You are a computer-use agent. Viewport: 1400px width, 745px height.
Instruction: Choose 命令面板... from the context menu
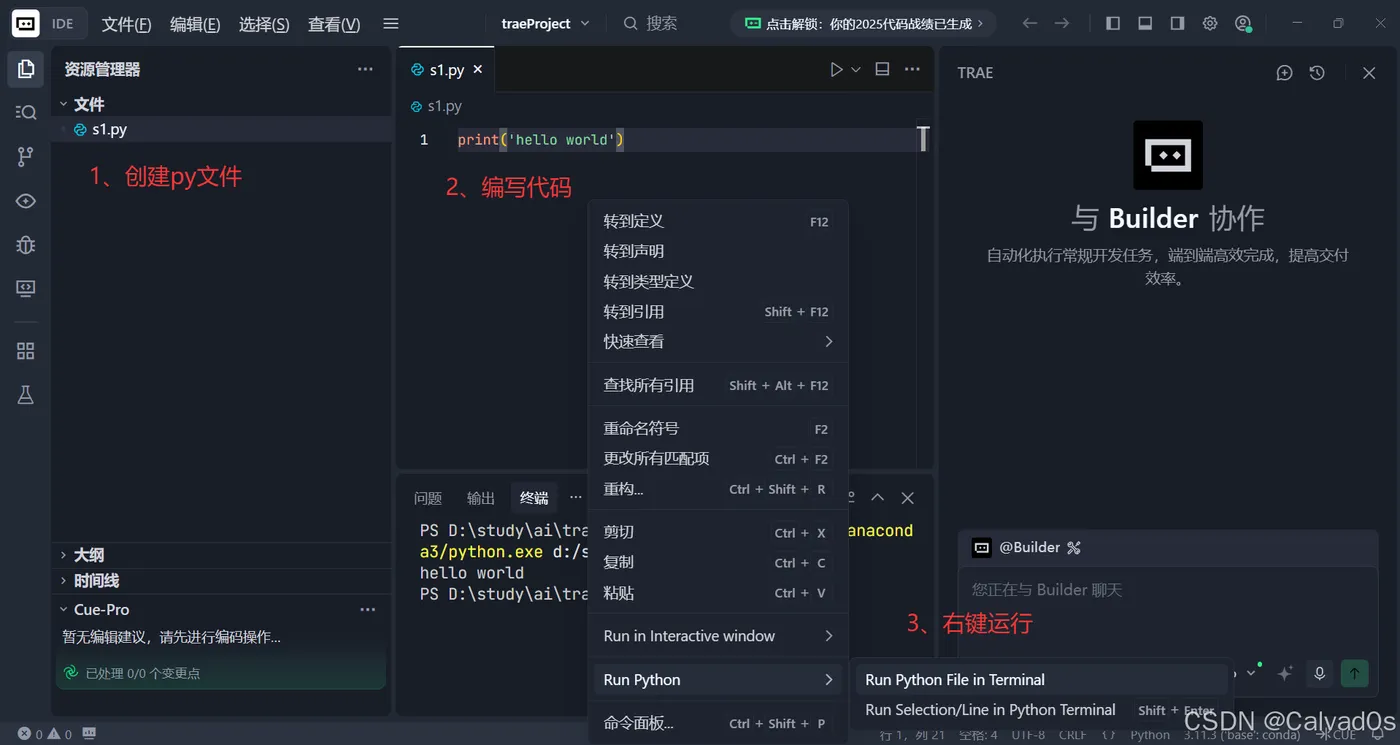point(718,723)
